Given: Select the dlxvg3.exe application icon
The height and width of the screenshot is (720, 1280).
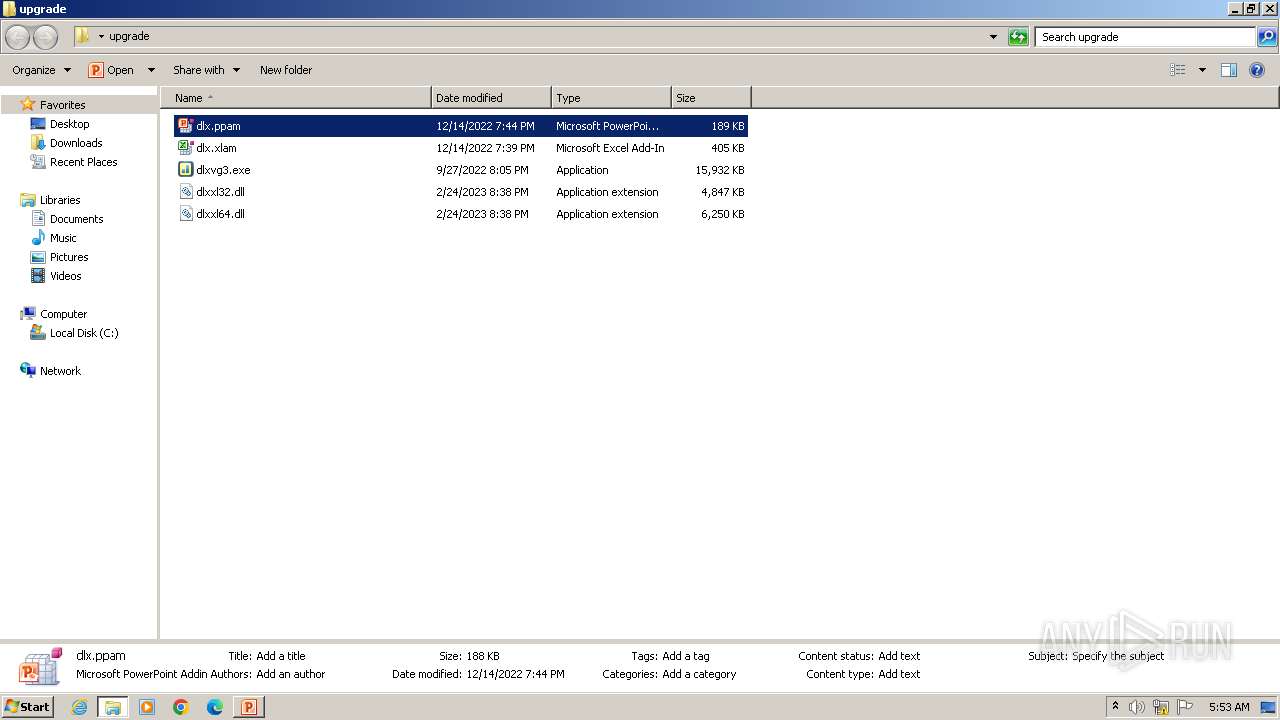Looking at the screenshot, I should tap(185, 170).
